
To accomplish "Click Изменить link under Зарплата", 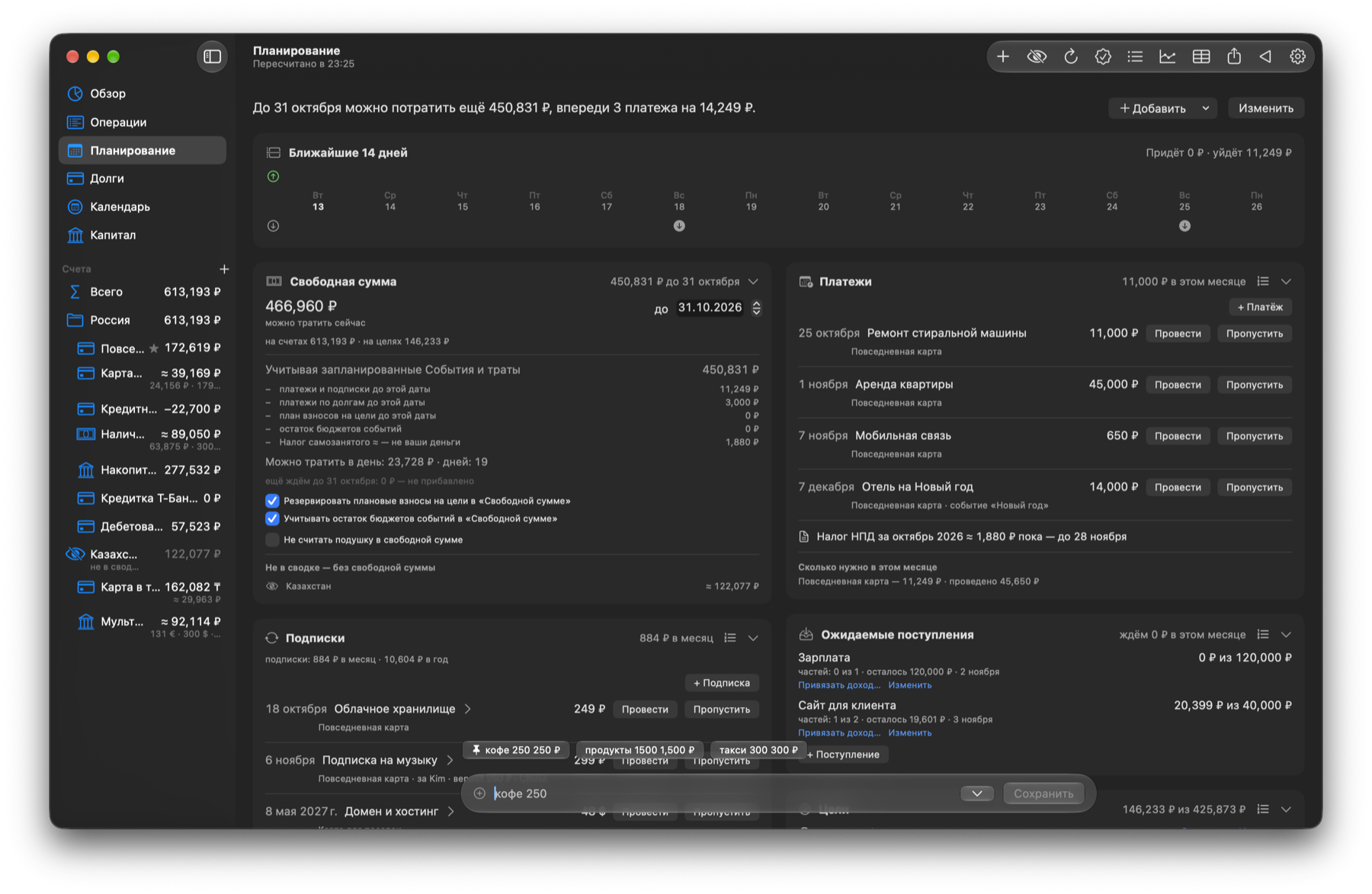I will [909, 685].
